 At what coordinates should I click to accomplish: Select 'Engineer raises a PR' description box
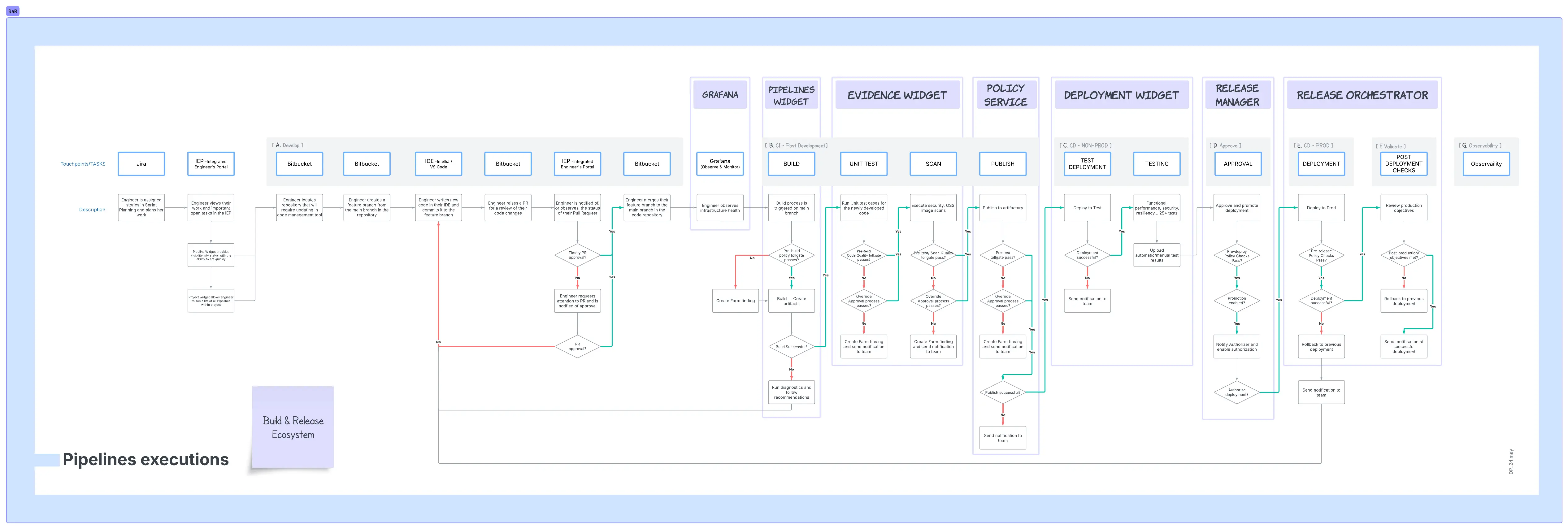coord(508,208)
